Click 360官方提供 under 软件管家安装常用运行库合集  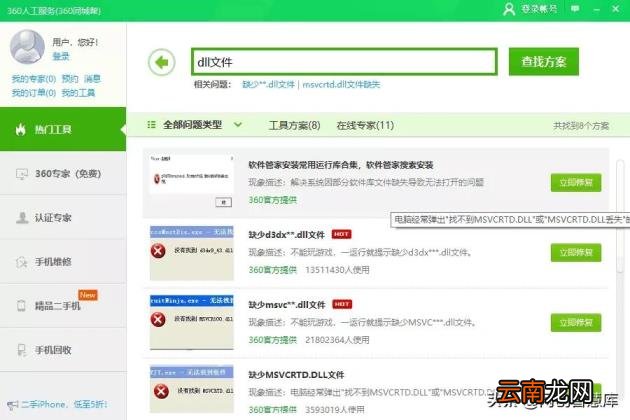tap(272, 200)
